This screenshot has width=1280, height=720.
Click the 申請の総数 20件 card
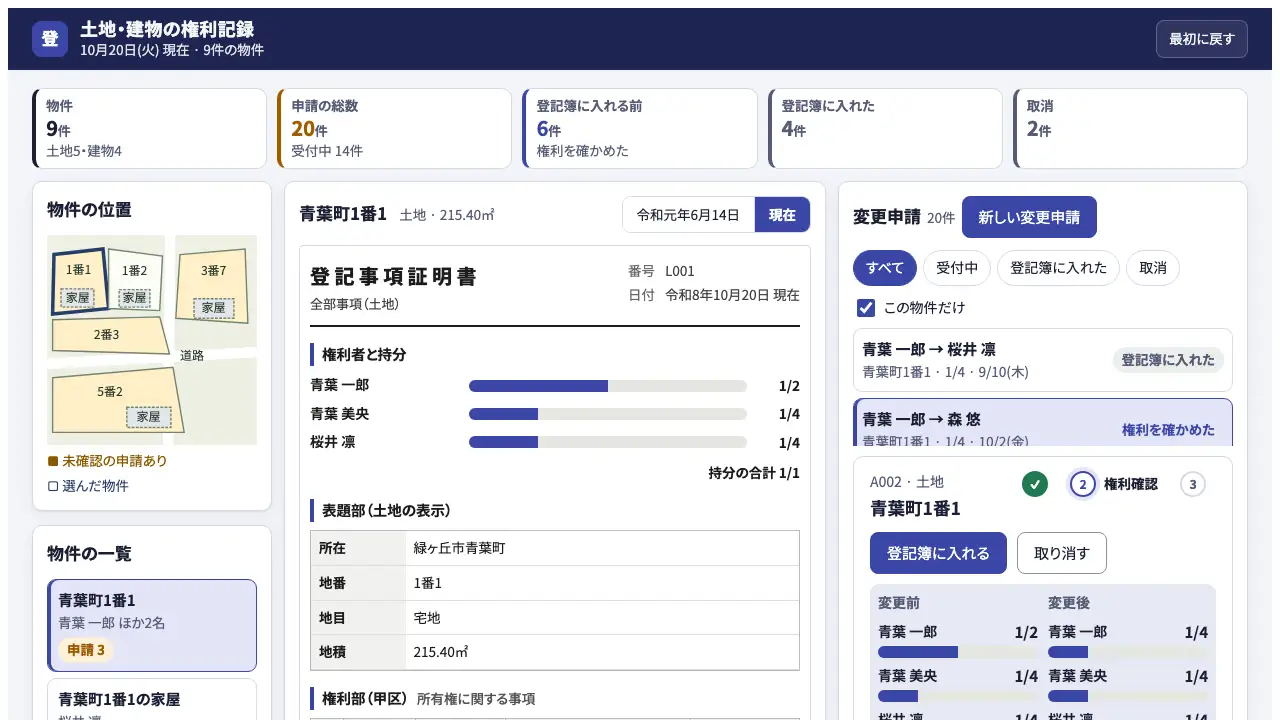[x=395, y=128]
